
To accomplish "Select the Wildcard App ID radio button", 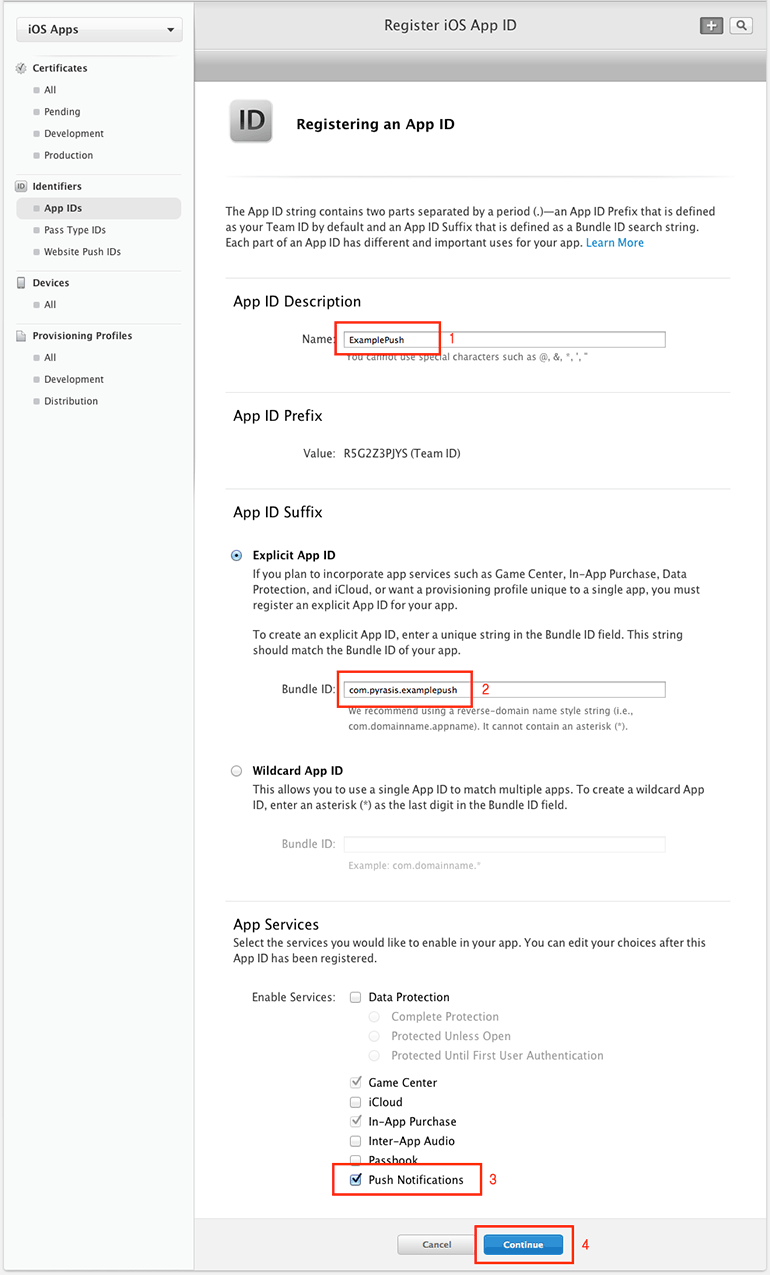I will tap(237, 771).
